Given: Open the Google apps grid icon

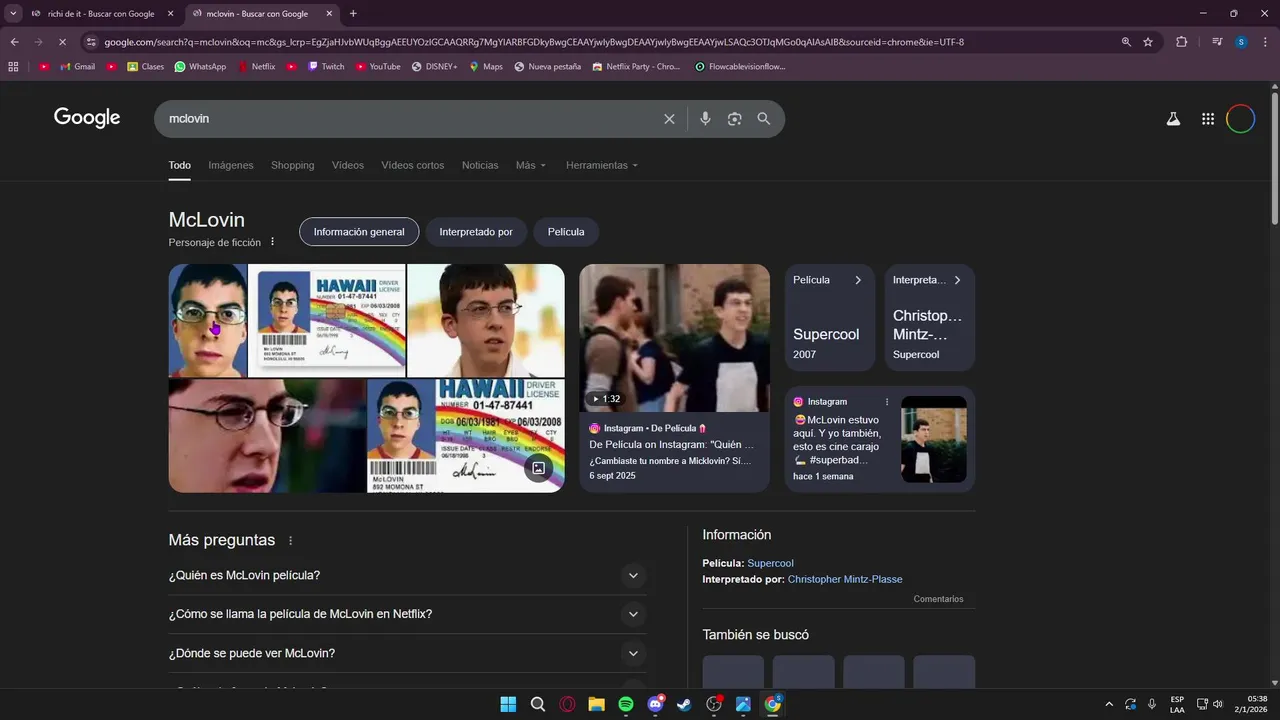Looking at the screenshot, I should pos(1208,119).
